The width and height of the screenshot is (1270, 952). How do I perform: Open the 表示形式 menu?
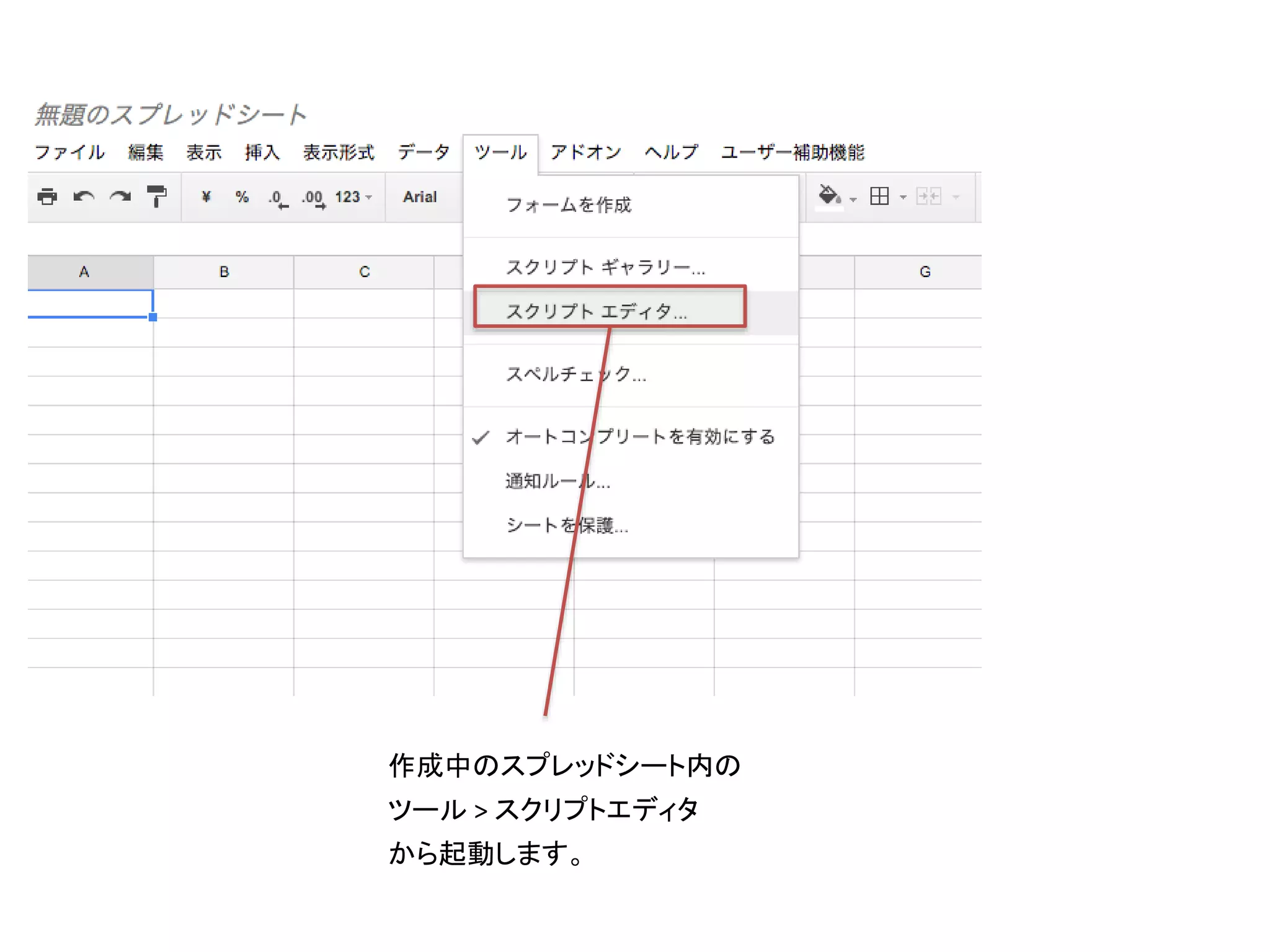(339, 152)
